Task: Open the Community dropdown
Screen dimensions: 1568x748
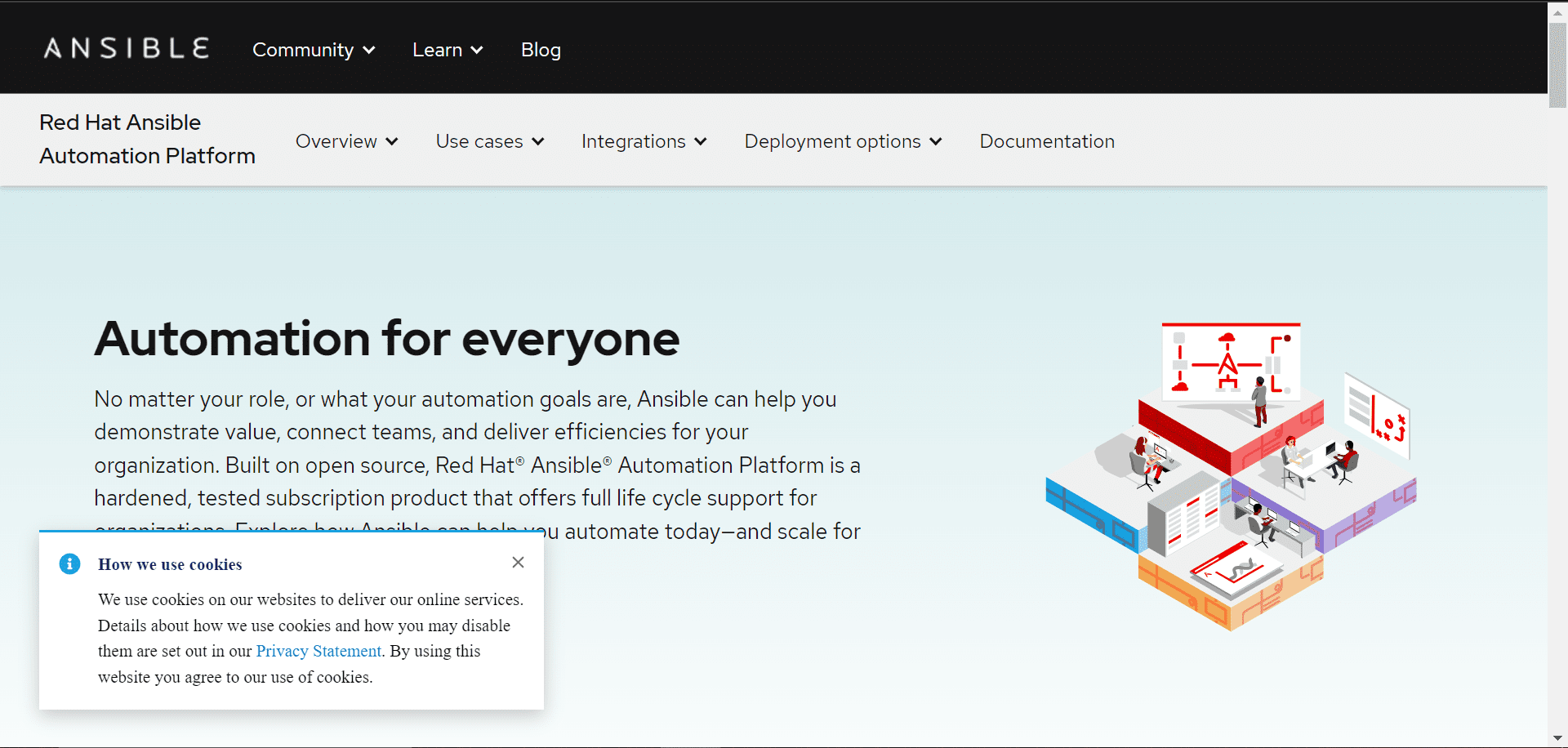Action: (x=304, y=50)
